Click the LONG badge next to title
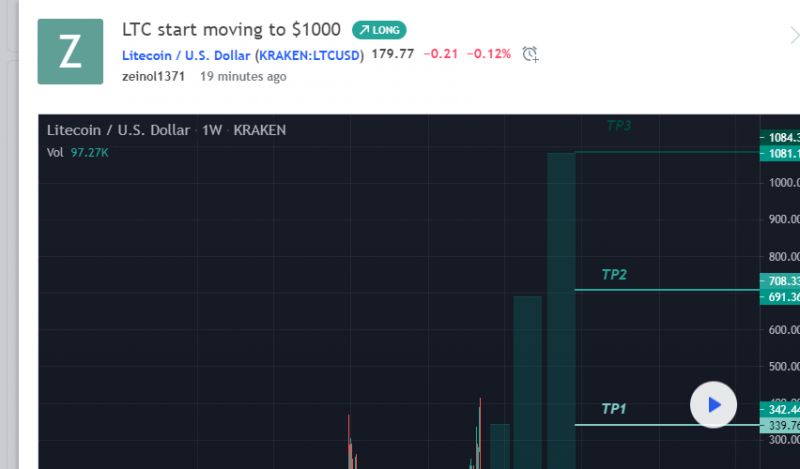 point(379,30)
